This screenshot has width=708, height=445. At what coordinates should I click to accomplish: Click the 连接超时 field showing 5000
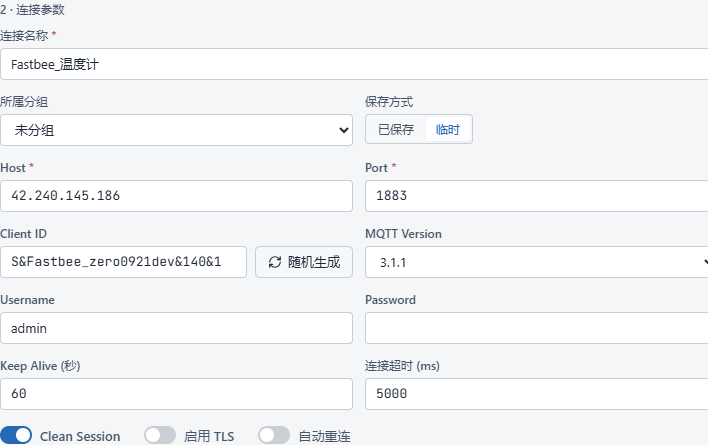click(x=536, y=394)
